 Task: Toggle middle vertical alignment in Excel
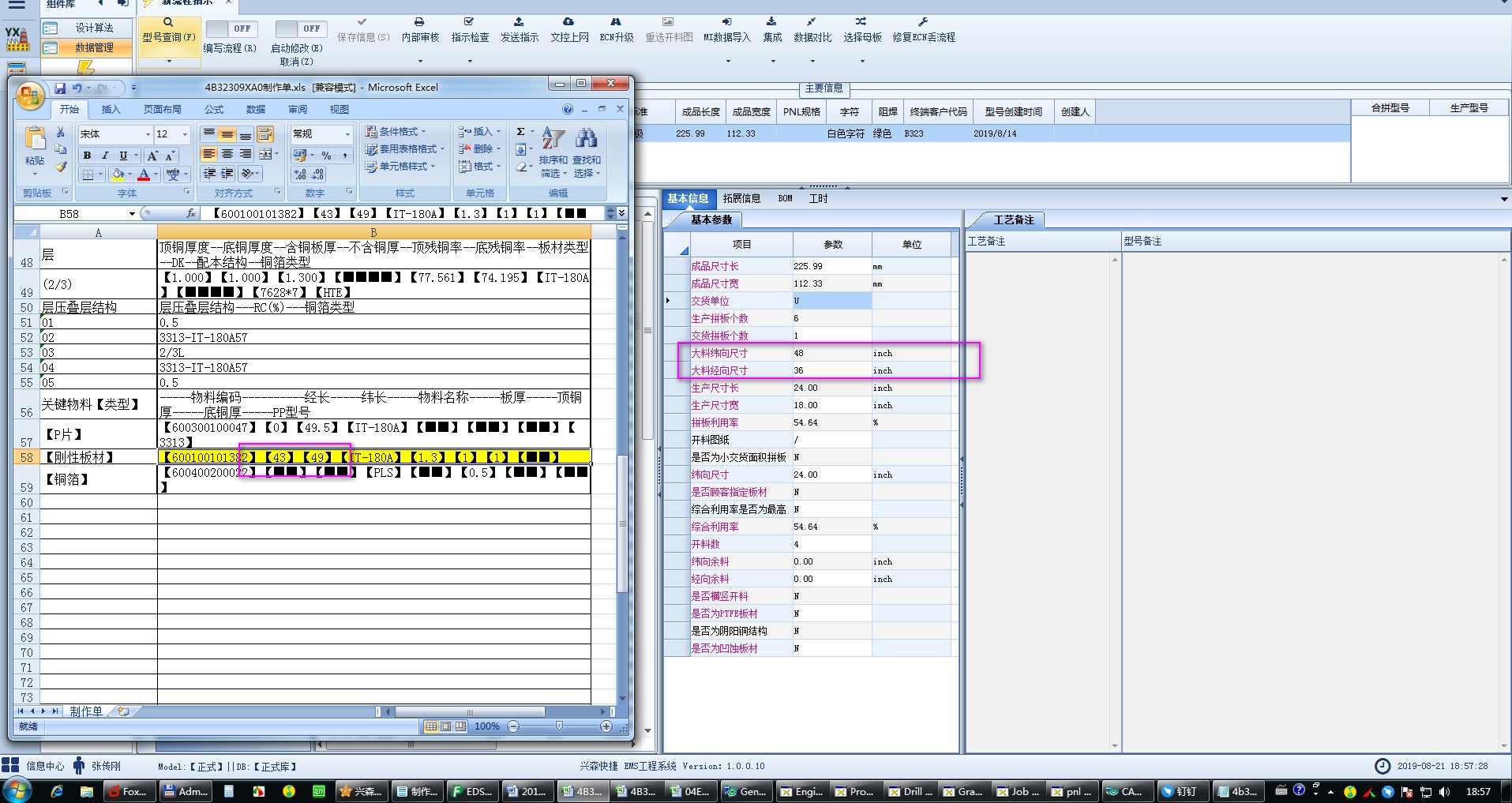(227, 134)
